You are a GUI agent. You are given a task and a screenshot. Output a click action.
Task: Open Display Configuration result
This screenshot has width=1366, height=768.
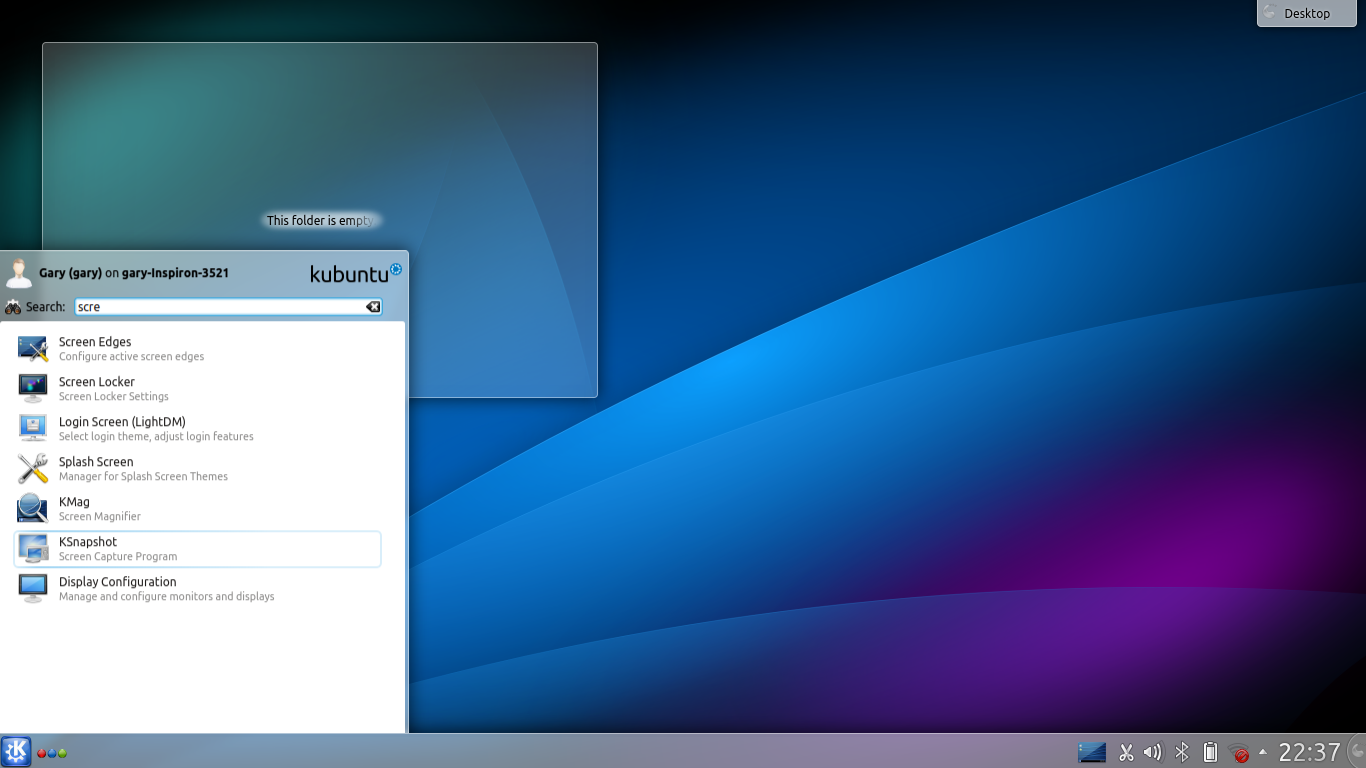click(x=197, y=589)
